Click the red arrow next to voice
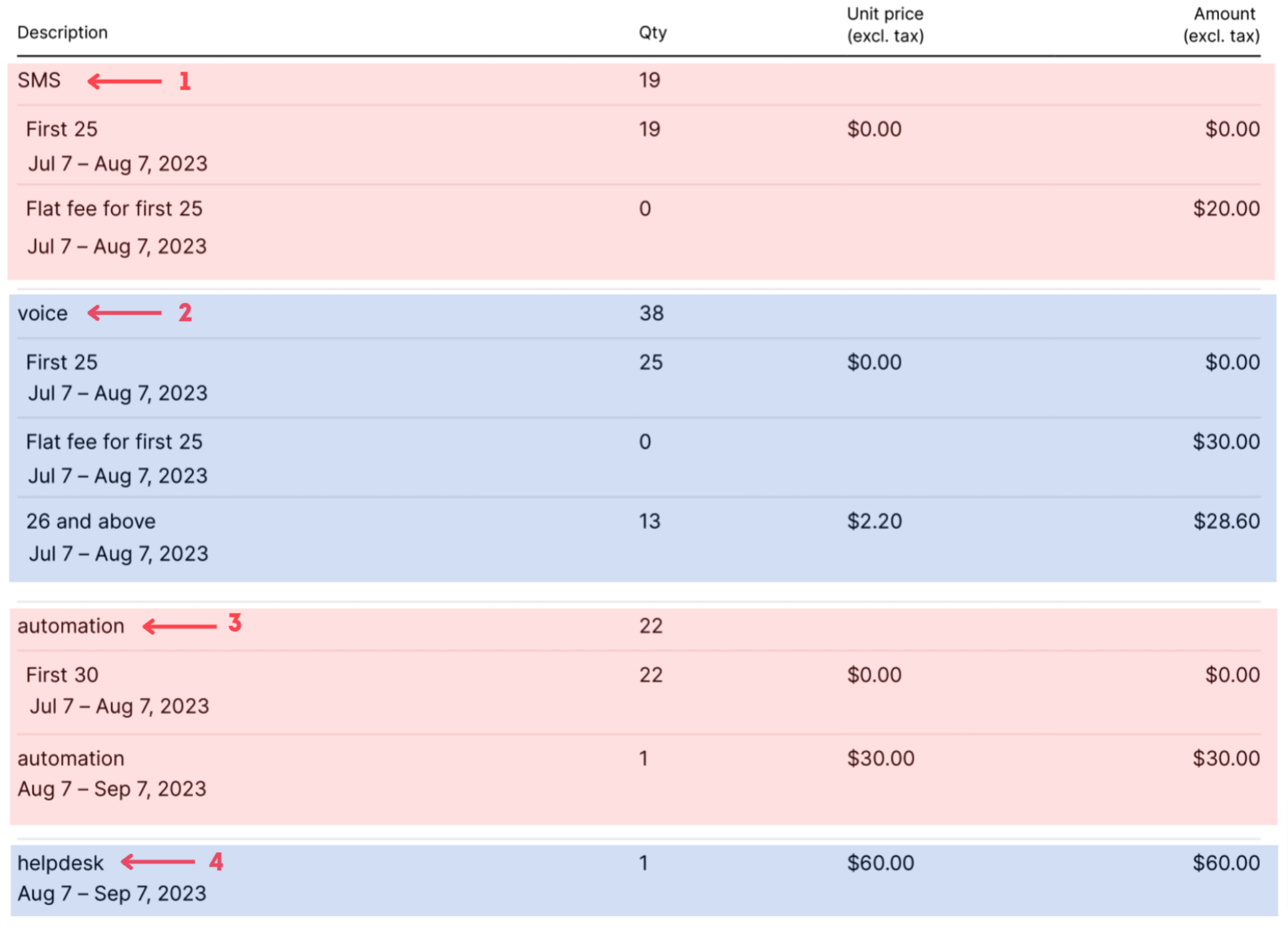 click(x=124, y=313)
